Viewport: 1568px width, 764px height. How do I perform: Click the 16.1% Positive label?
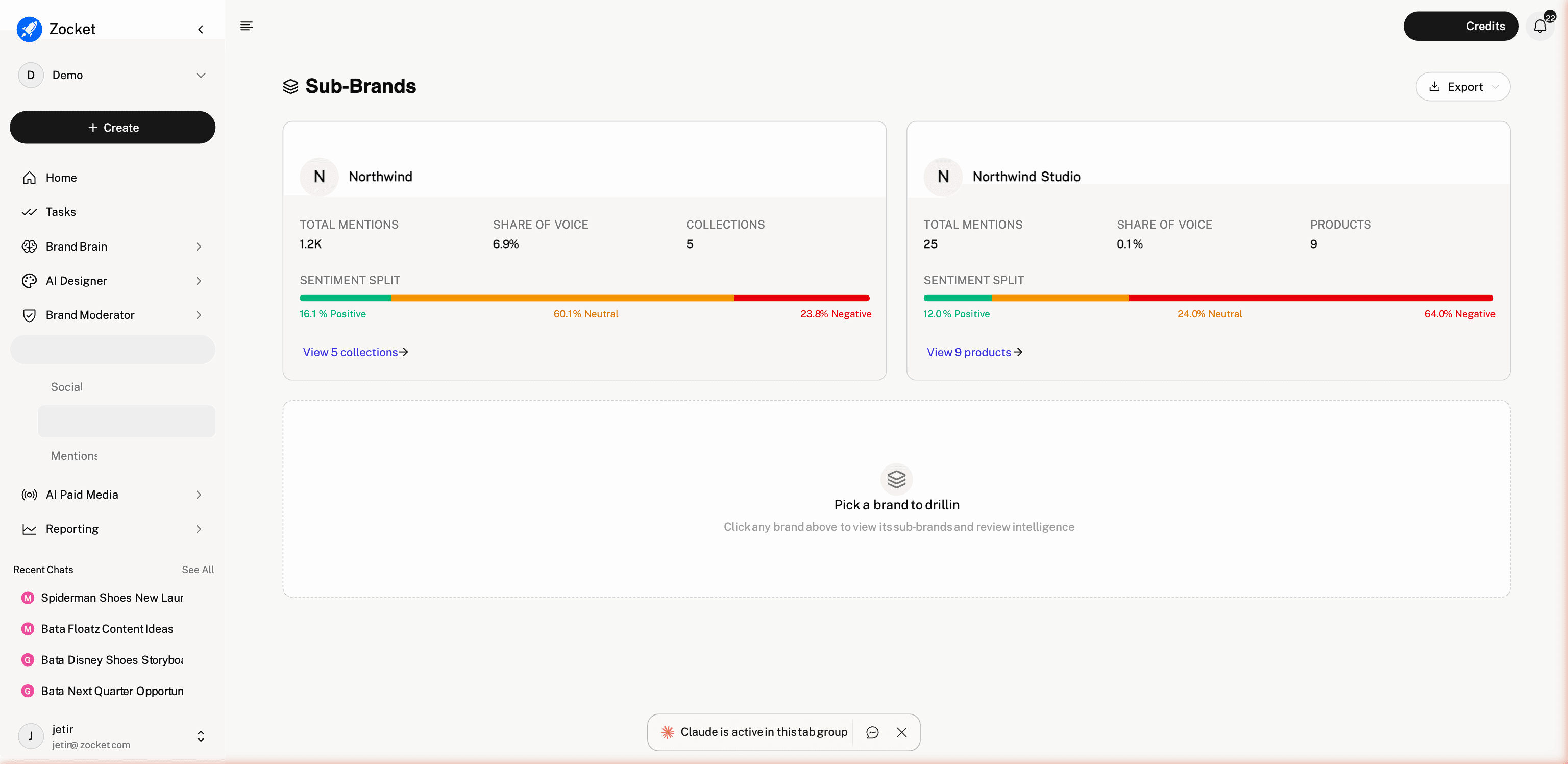coord(332,313)
